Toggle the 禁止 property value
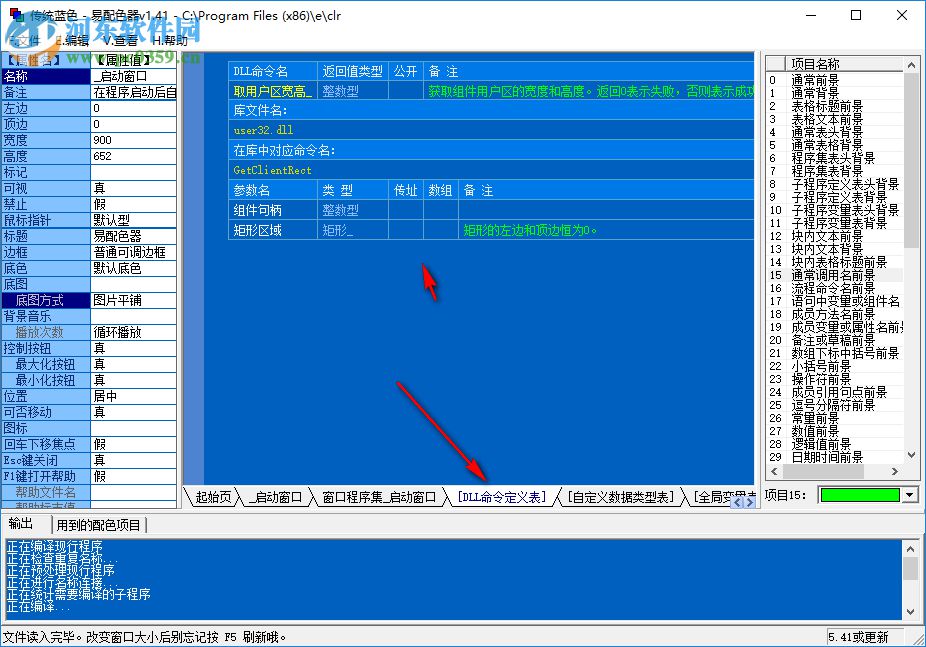Viewport: 926px width, 647px height. (134, 203)
